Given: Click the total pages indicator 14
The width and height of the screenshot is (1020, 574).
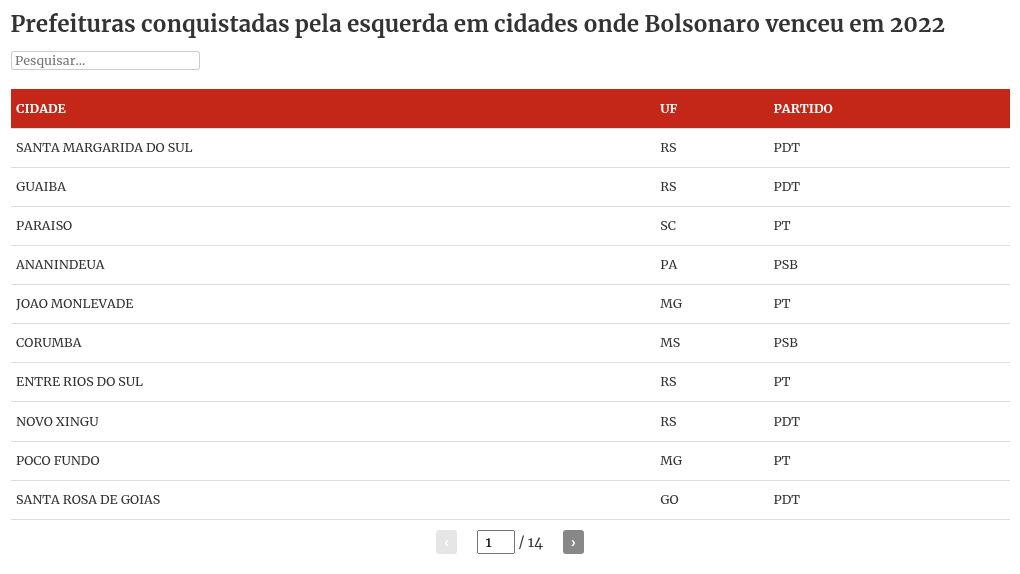Looking at the screenshot, I should [535, 543].
